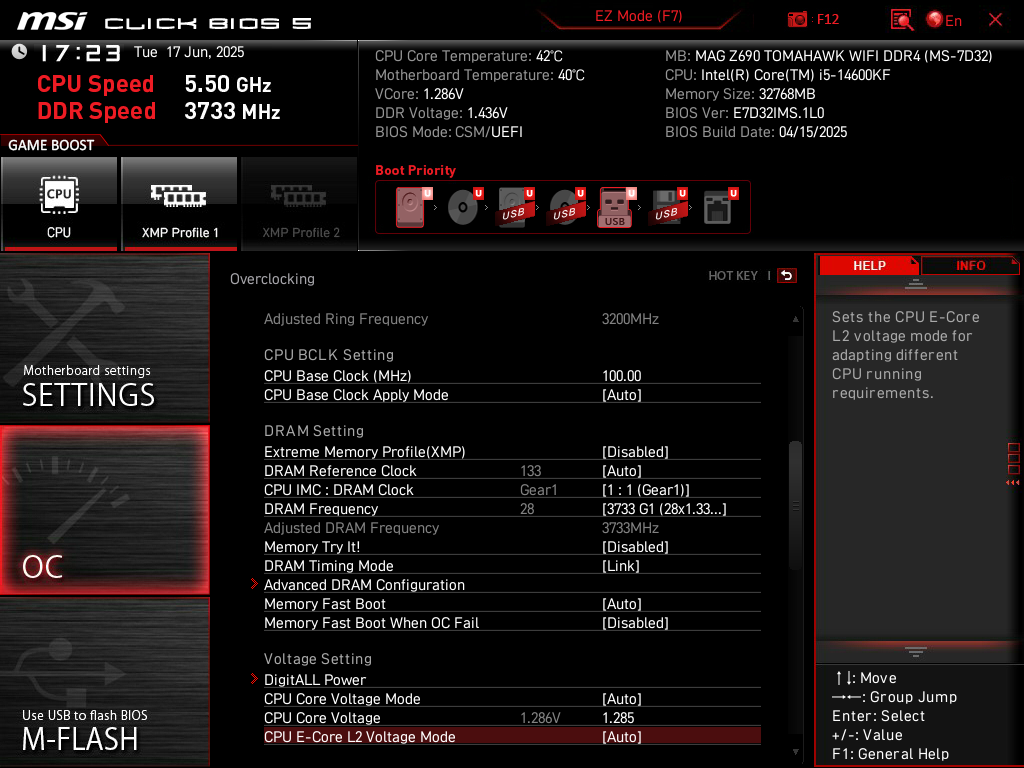The height and width of the screenshot is (768, 1024).
Task: Click the help panel bottom collapse handle
Action: pos(916,652)
